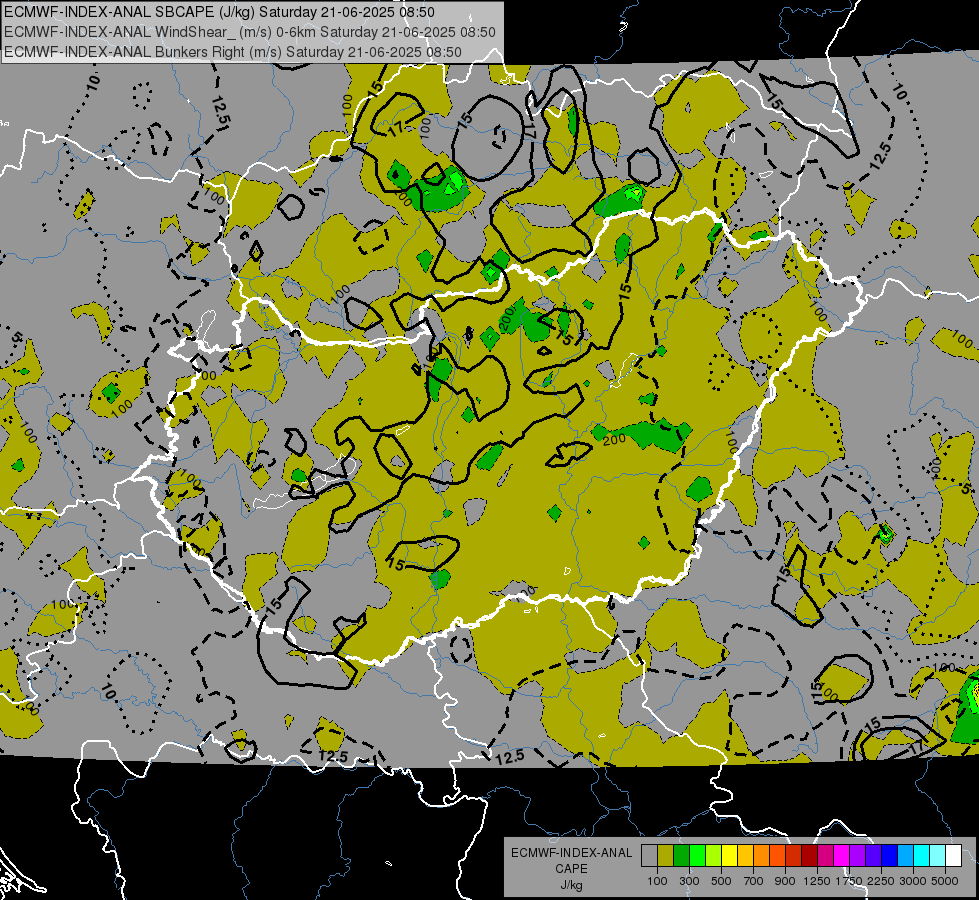Click the legend CAPE label
The width and height of the screenshot is (979, 900).
point(571,869)
